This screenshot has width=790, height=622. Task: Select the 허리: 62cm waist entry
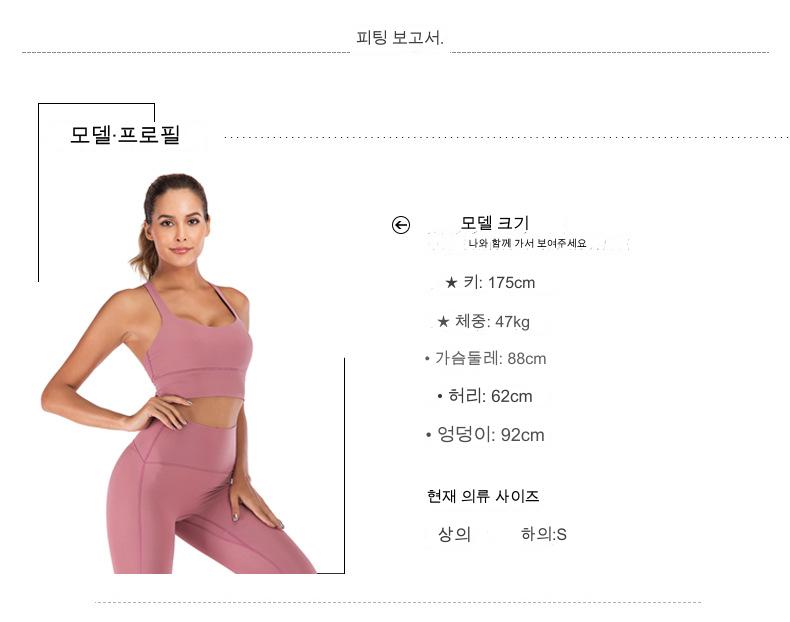click(x=490, y=396)
